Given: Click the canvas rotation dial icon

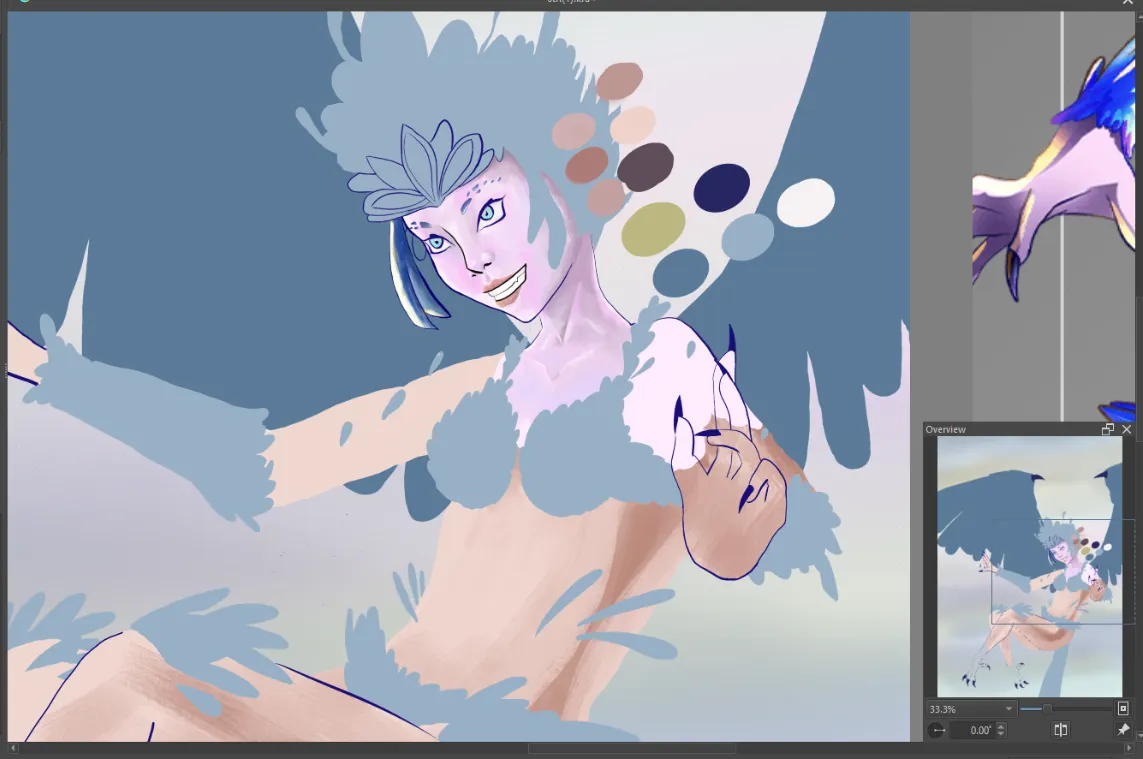Looking at the screenshot, I should point(937,730).
